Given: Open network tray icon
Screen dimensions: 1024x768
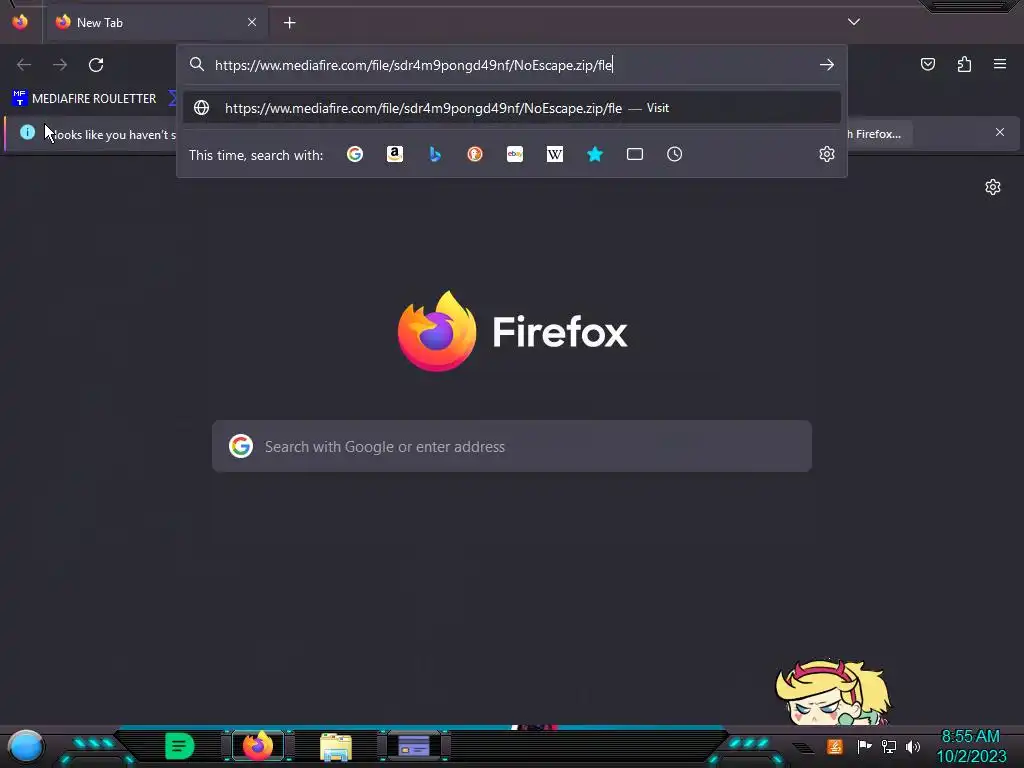Looking at the screenshot, I should (x=889, y=746).
